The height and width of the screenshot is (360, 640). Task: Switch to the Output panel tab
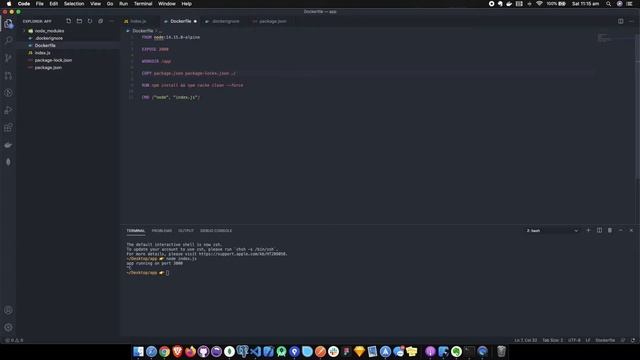coord(186,231)
